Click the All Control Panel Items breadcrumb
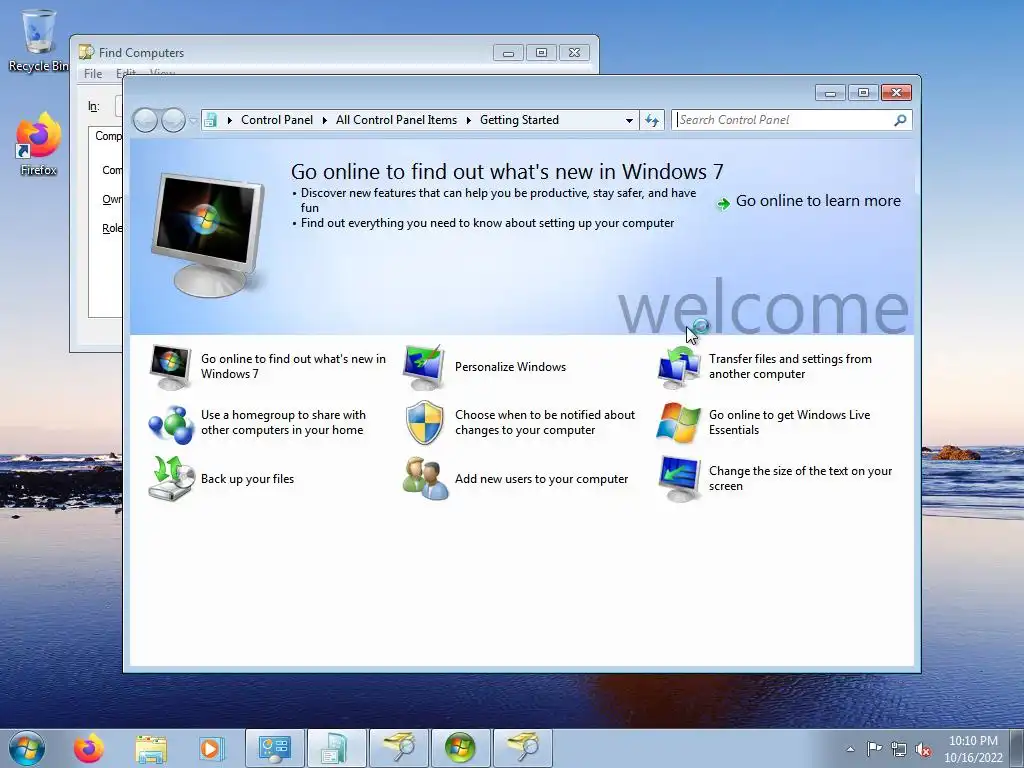Viewport: 1024px width, 768px height. pyautogui.click(x=396, y=120)
